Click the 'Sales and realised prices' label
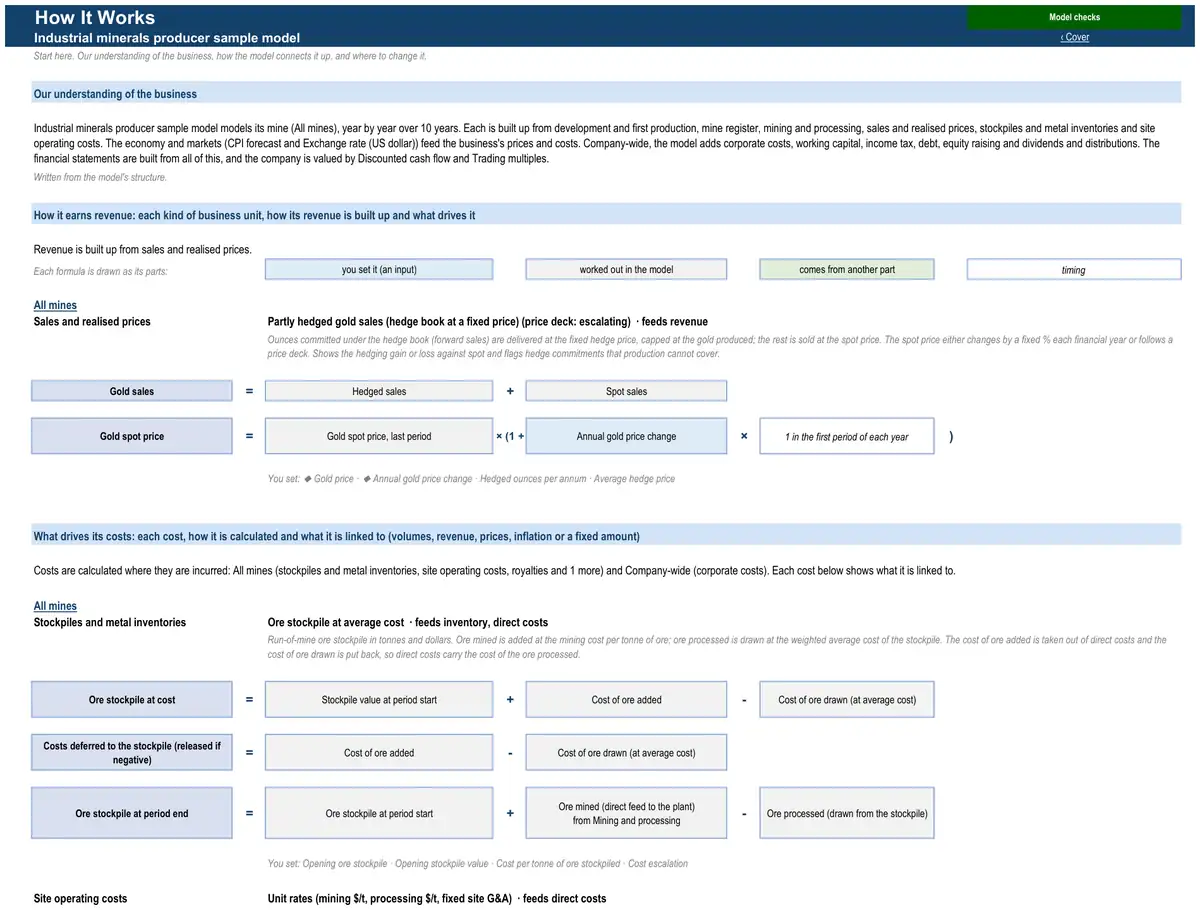Screen dimensions: 1200x910 point(92,322)
